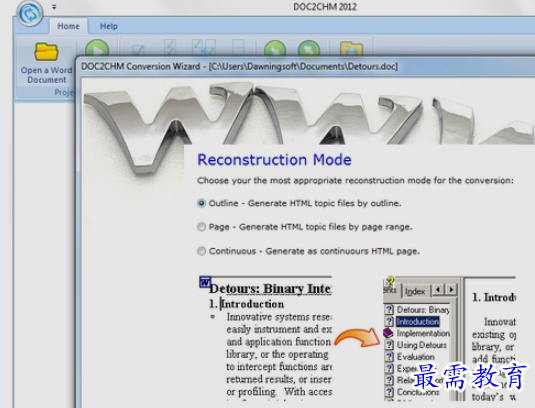Screen dimensions: 535x408
Task: Select the Outline reconstruction mode radio button
Action: coord(201,203)
